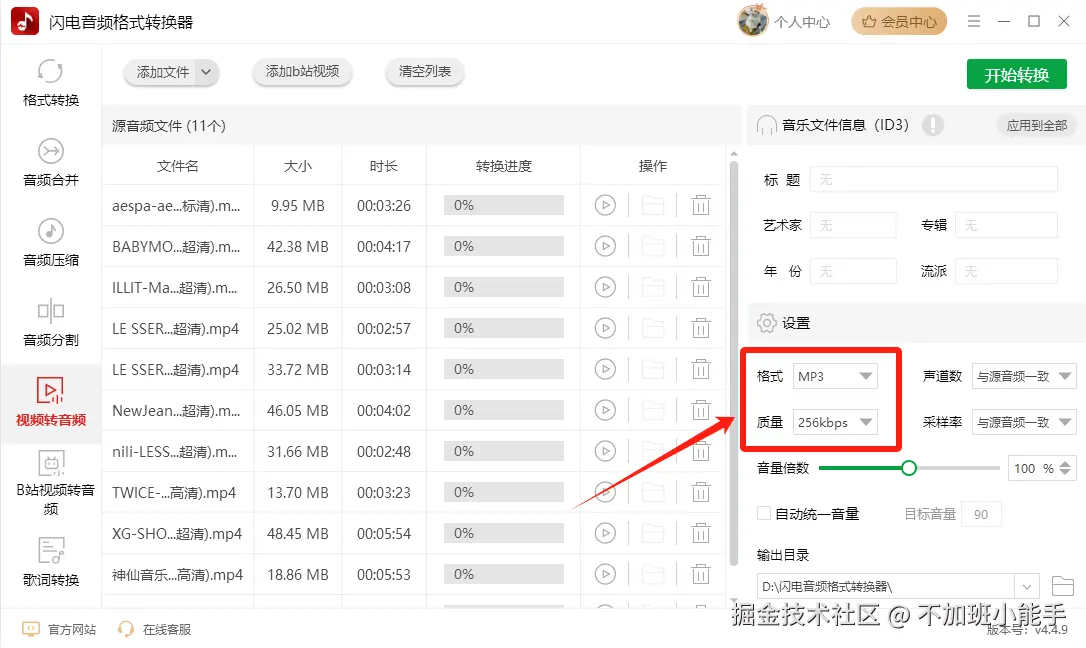Click the 流派 input field

tap(1006, 271)
